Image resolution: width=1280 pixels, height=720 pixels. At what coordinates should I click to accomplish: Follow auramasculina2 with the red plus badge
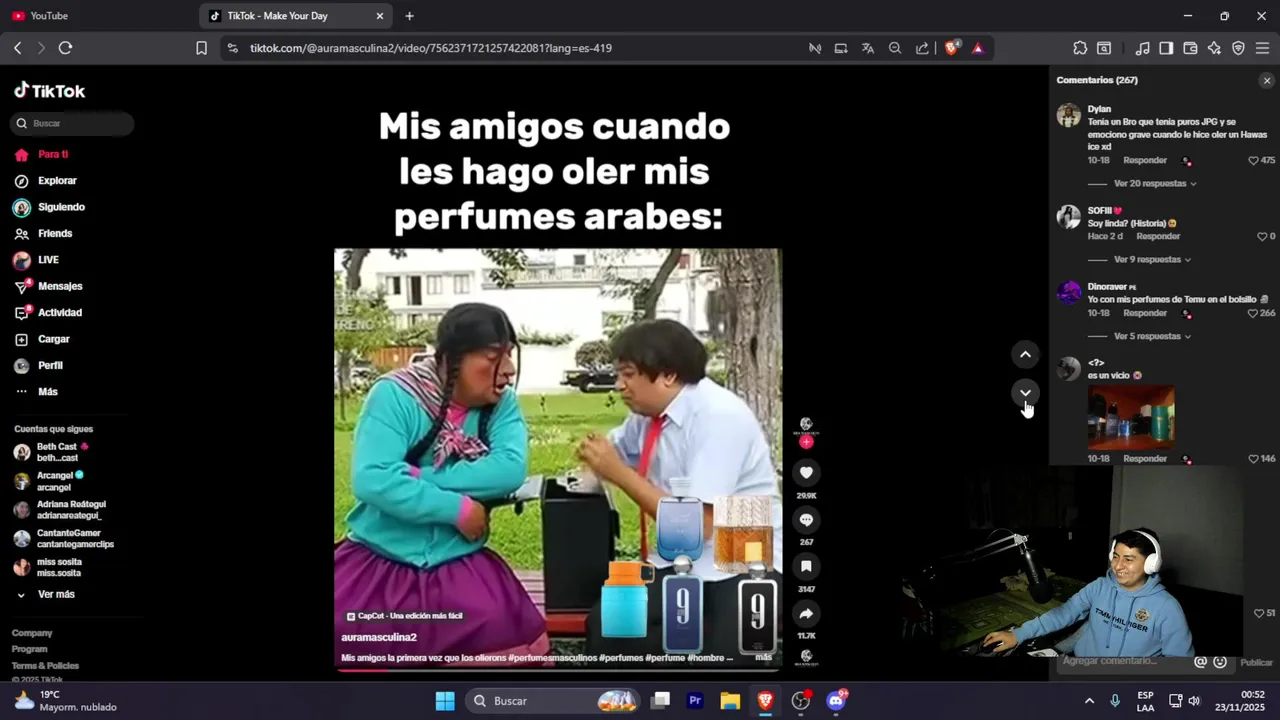[806, 442]
